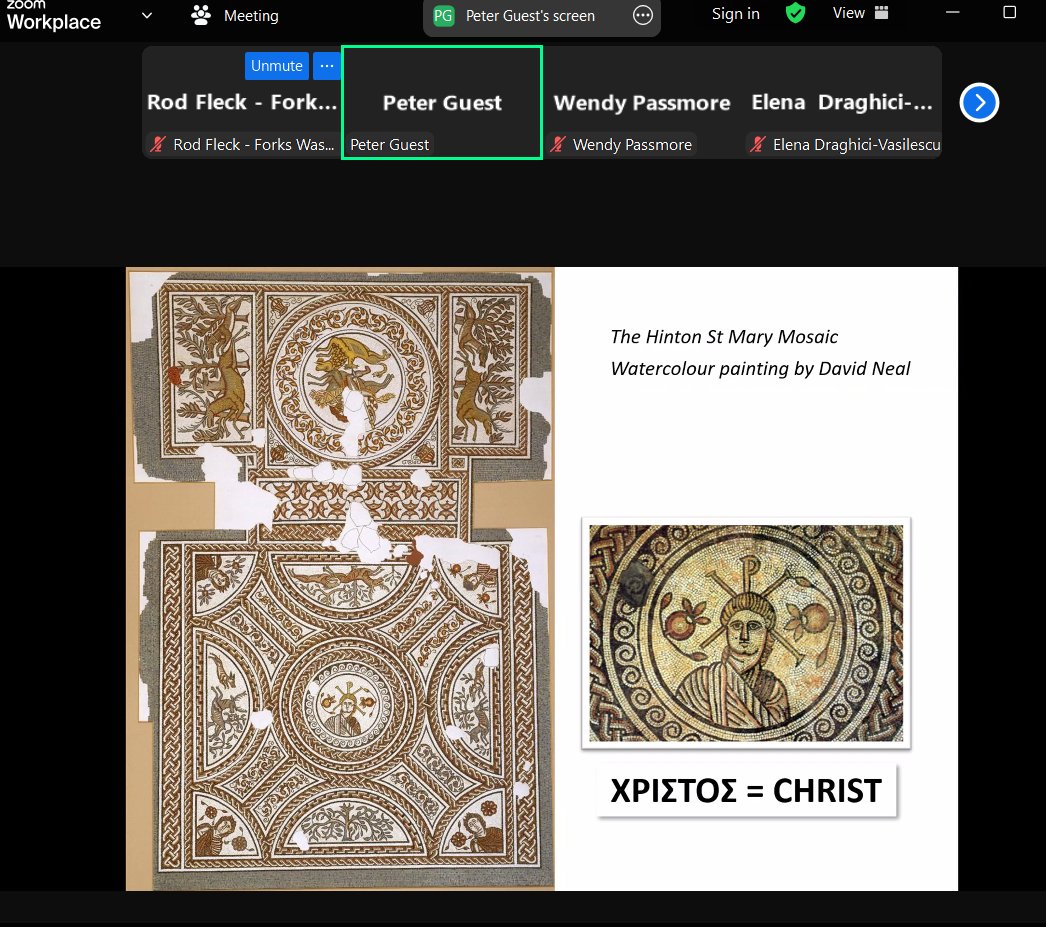This screenshot has height=927, width=1046.
Task: Select Wendy Passmore participant tile
Action: coord(642,103)
